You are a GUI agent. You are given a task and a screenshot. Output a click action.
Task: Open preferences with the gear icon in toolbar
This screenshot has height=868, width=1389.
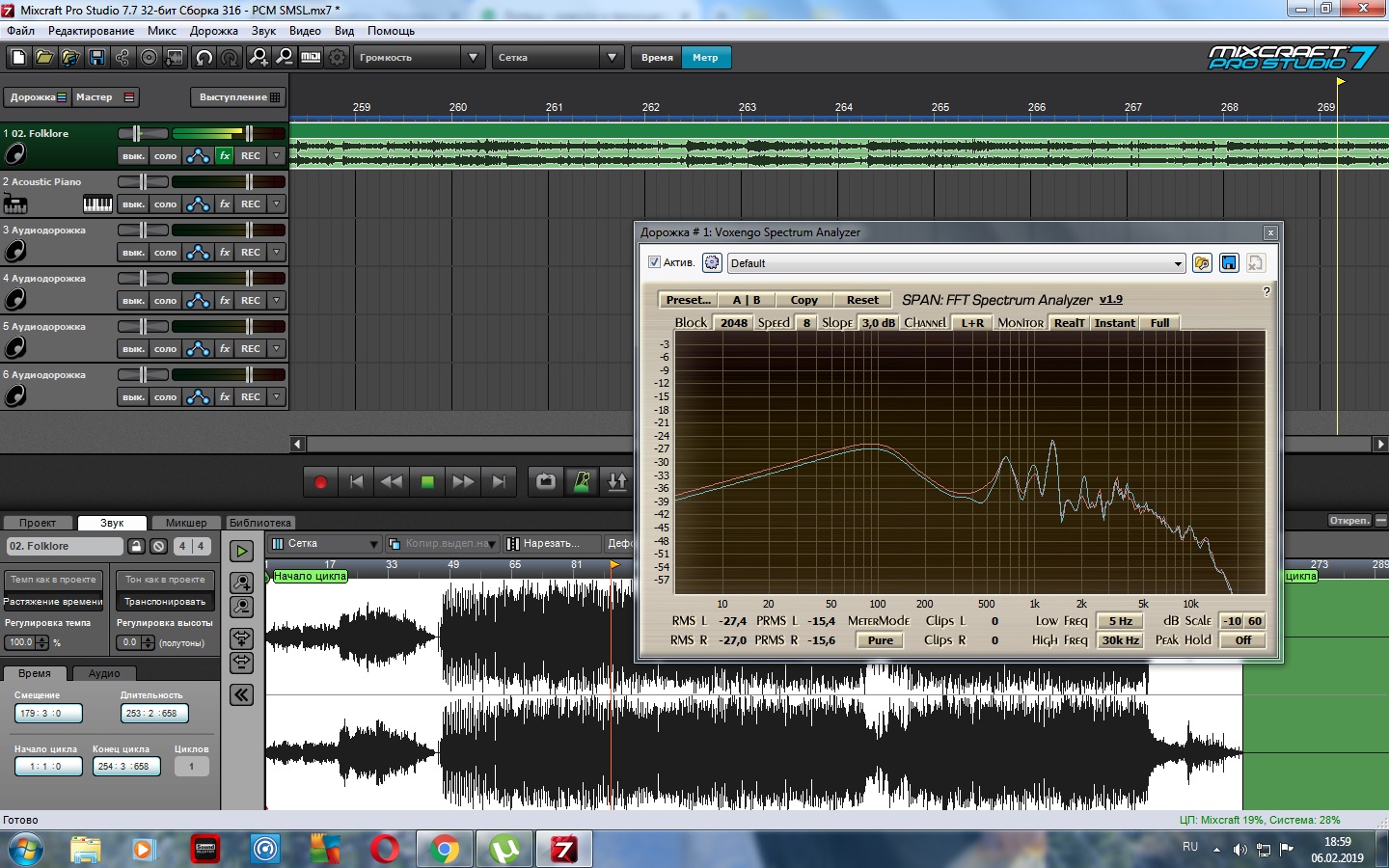pos(337,58)
